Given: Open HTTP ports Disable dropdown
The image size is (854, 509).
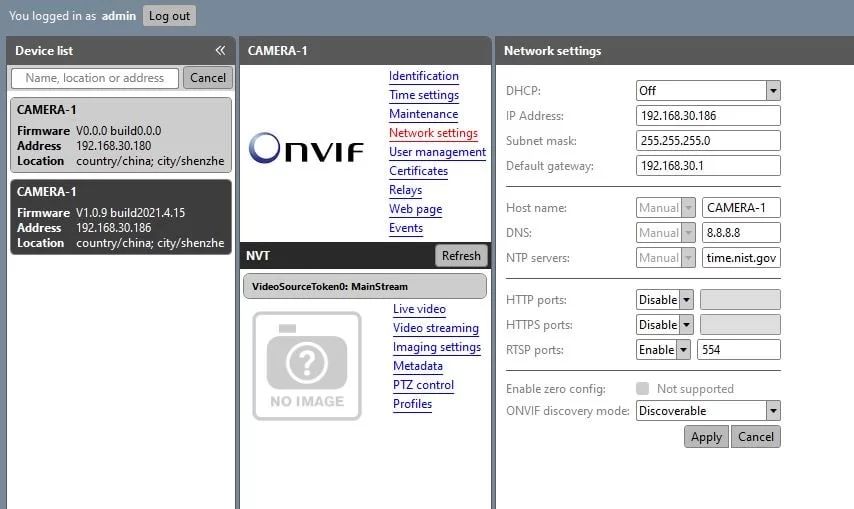Looking at the screenshot, I should point(664,300).
